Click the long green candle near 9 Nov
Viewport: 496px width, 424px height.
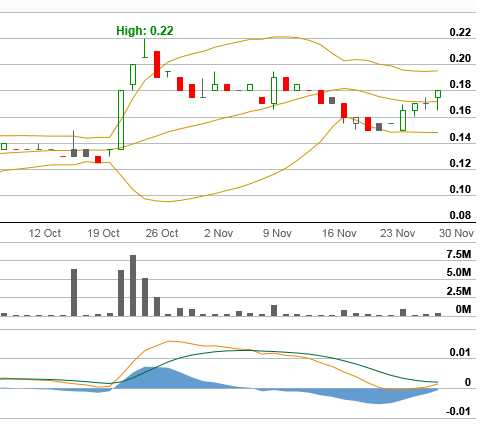pyautogui.click(x=274, y=90)
